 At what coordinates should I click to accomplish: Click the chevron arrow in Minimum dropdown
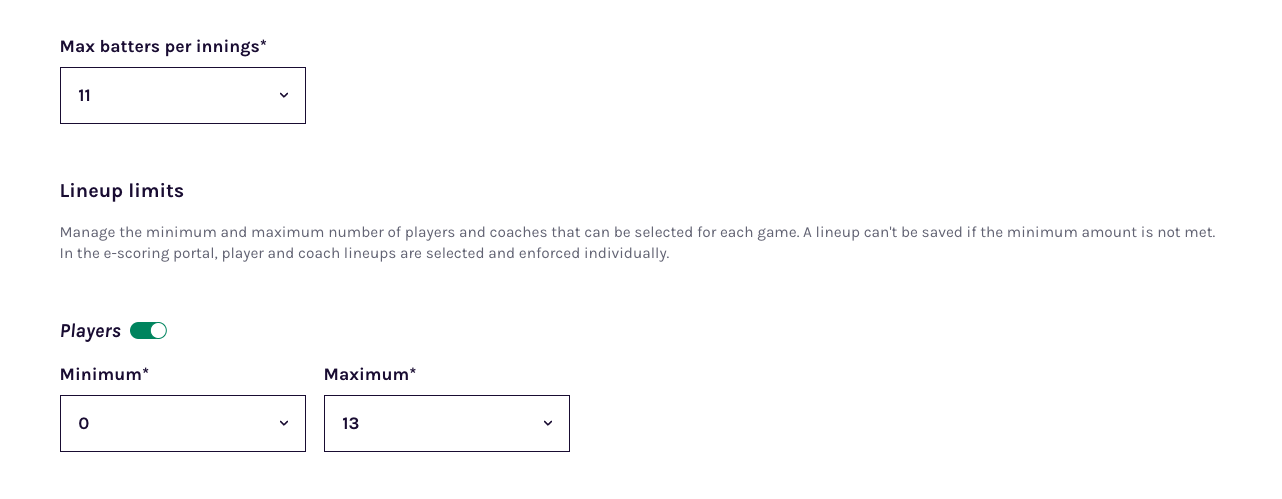pos(284,423)
